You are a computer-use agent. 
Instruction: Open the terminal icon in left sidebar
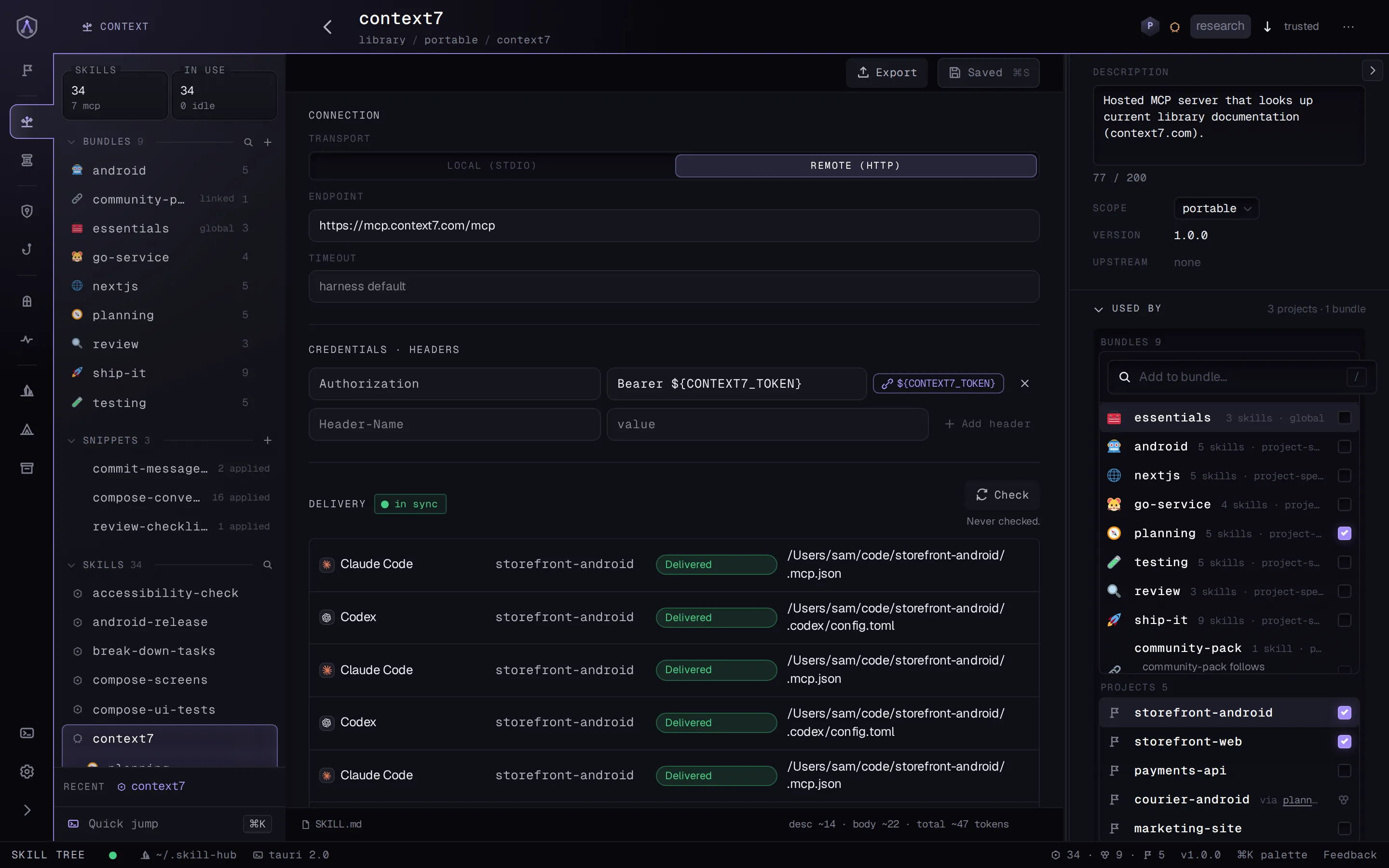[27, 733]
